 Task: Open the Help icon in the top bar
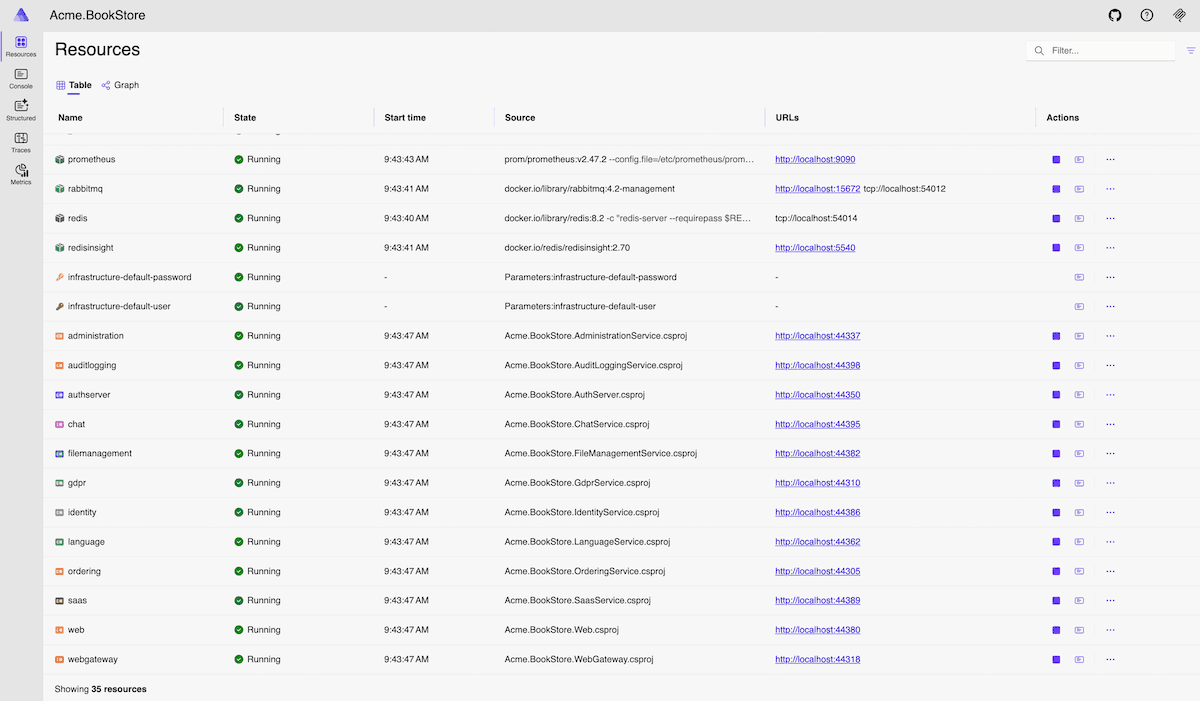coord(1147,15)
